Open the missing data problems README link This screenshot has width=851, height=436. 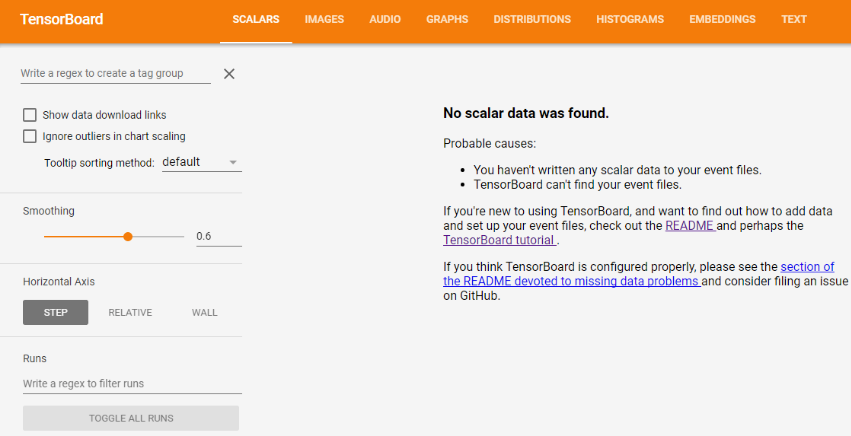click(x=571, y=282)
